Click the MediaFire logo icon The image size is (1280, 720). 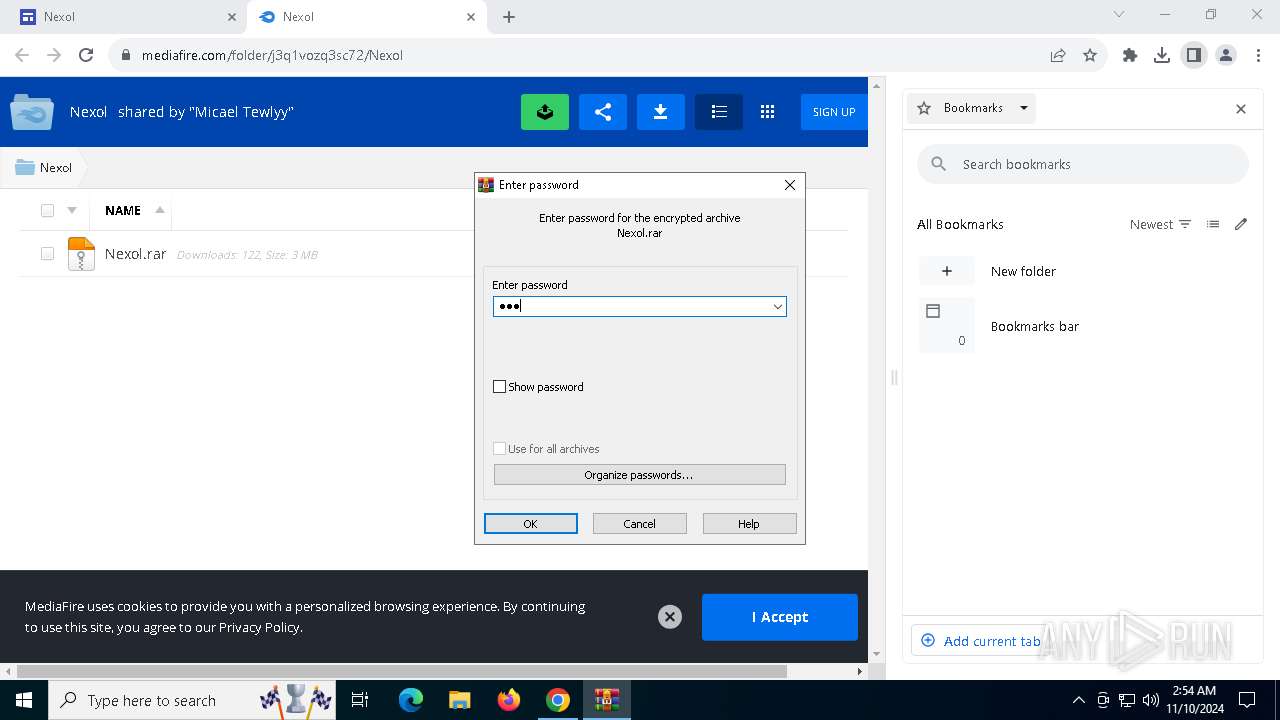point(32,112)
